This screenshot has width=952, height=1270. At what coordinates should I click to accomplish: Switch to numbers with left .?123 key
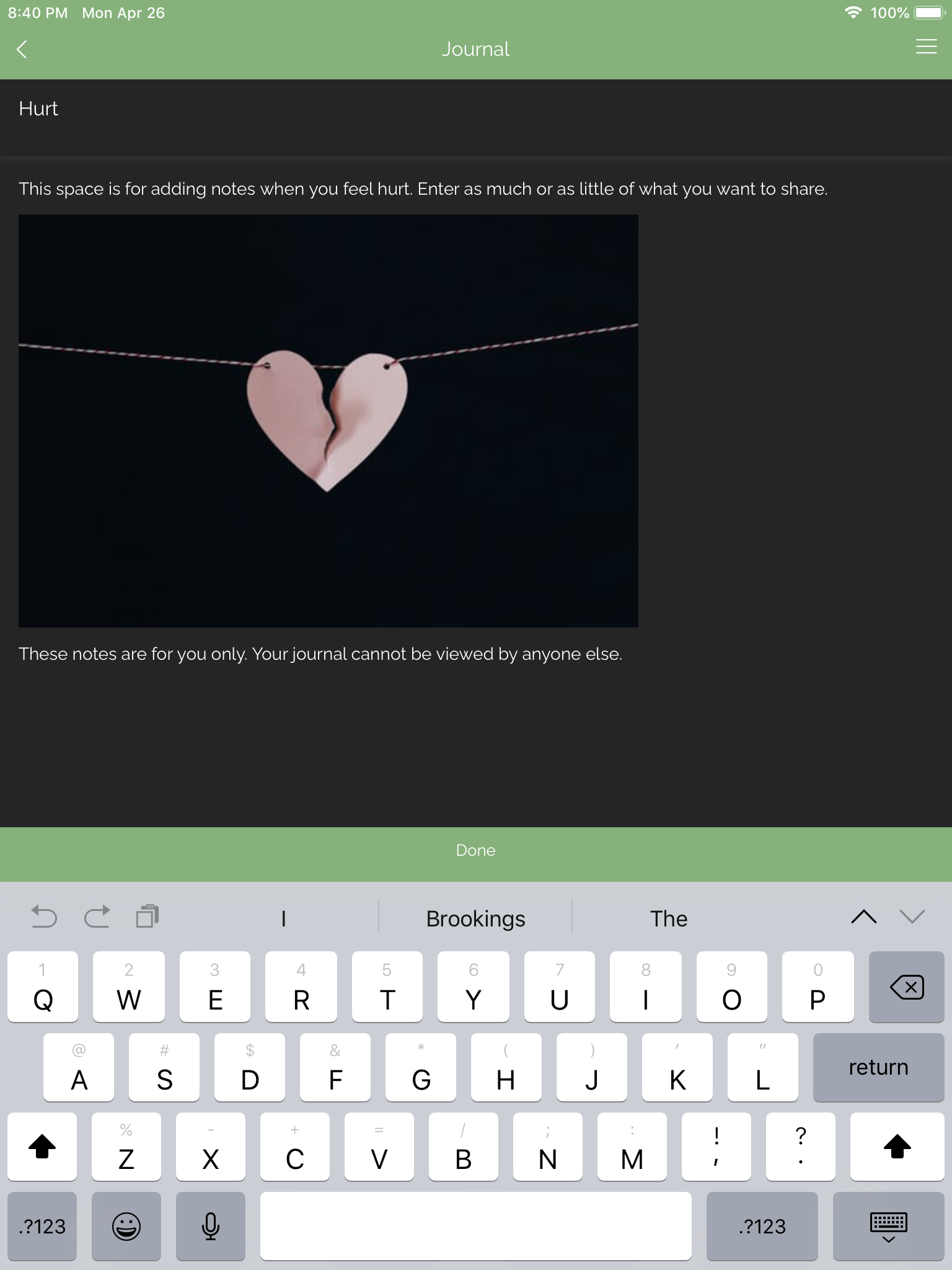(x=42, y=1226)
